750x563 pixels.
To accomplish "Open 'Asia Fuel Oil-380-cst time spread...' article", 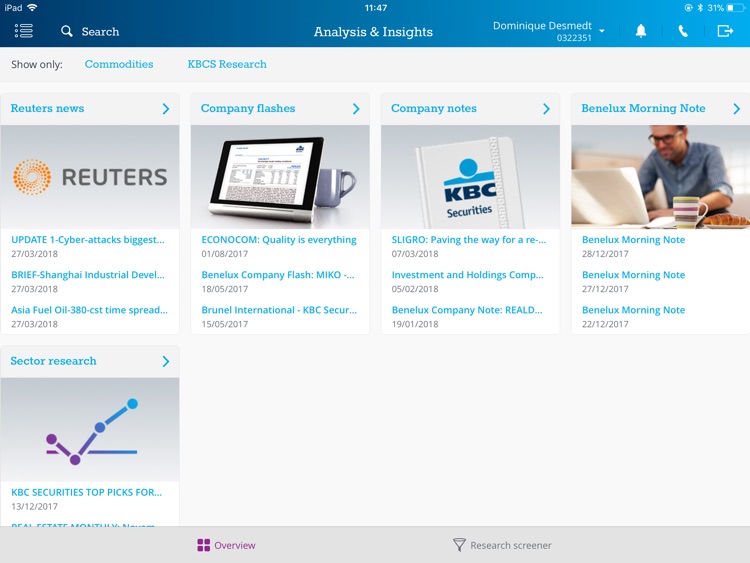I will tap(89, 309).
